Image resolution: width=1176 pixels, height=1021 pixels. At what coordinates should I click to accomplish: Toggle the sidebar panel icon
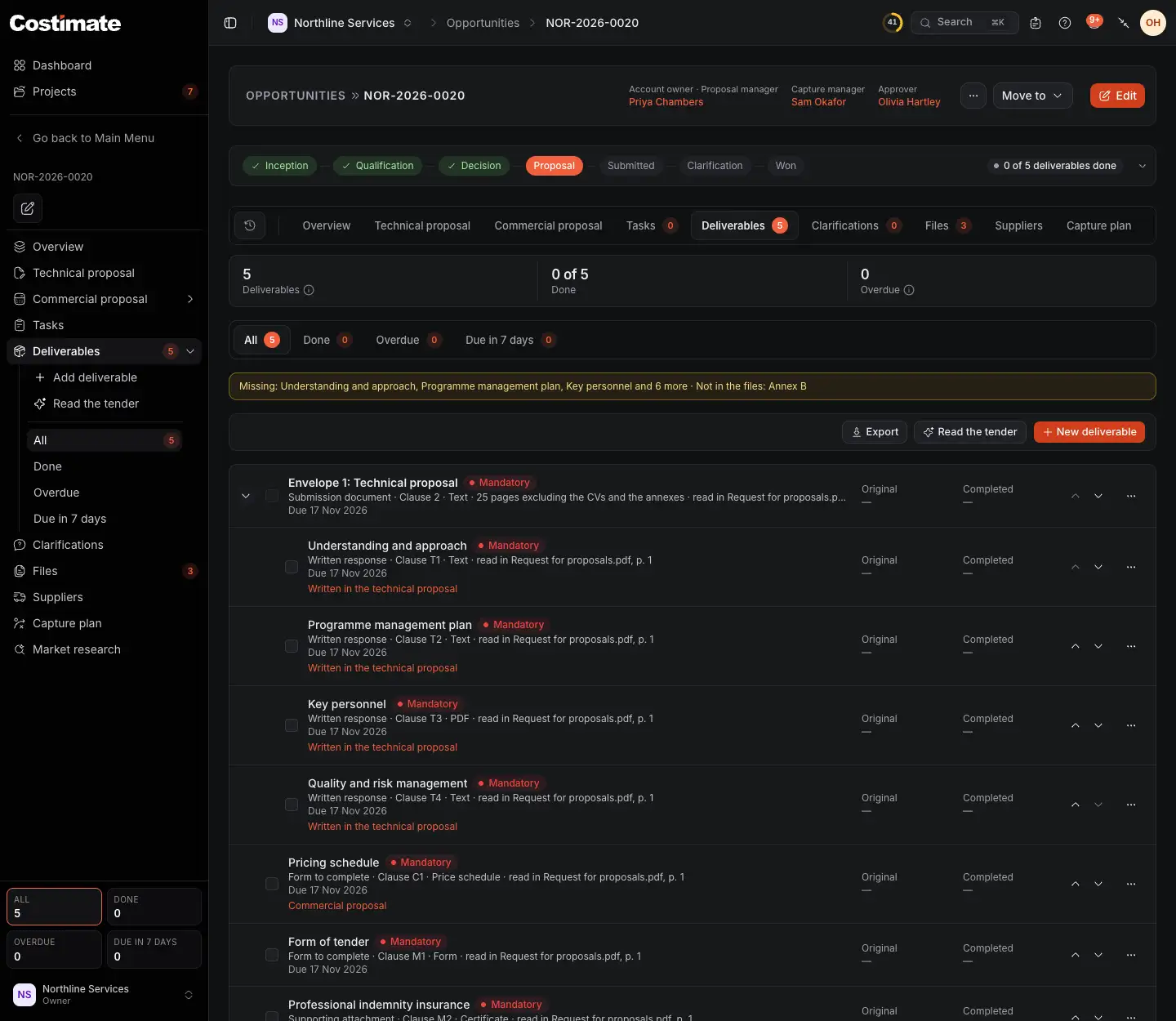click(230, 23)
